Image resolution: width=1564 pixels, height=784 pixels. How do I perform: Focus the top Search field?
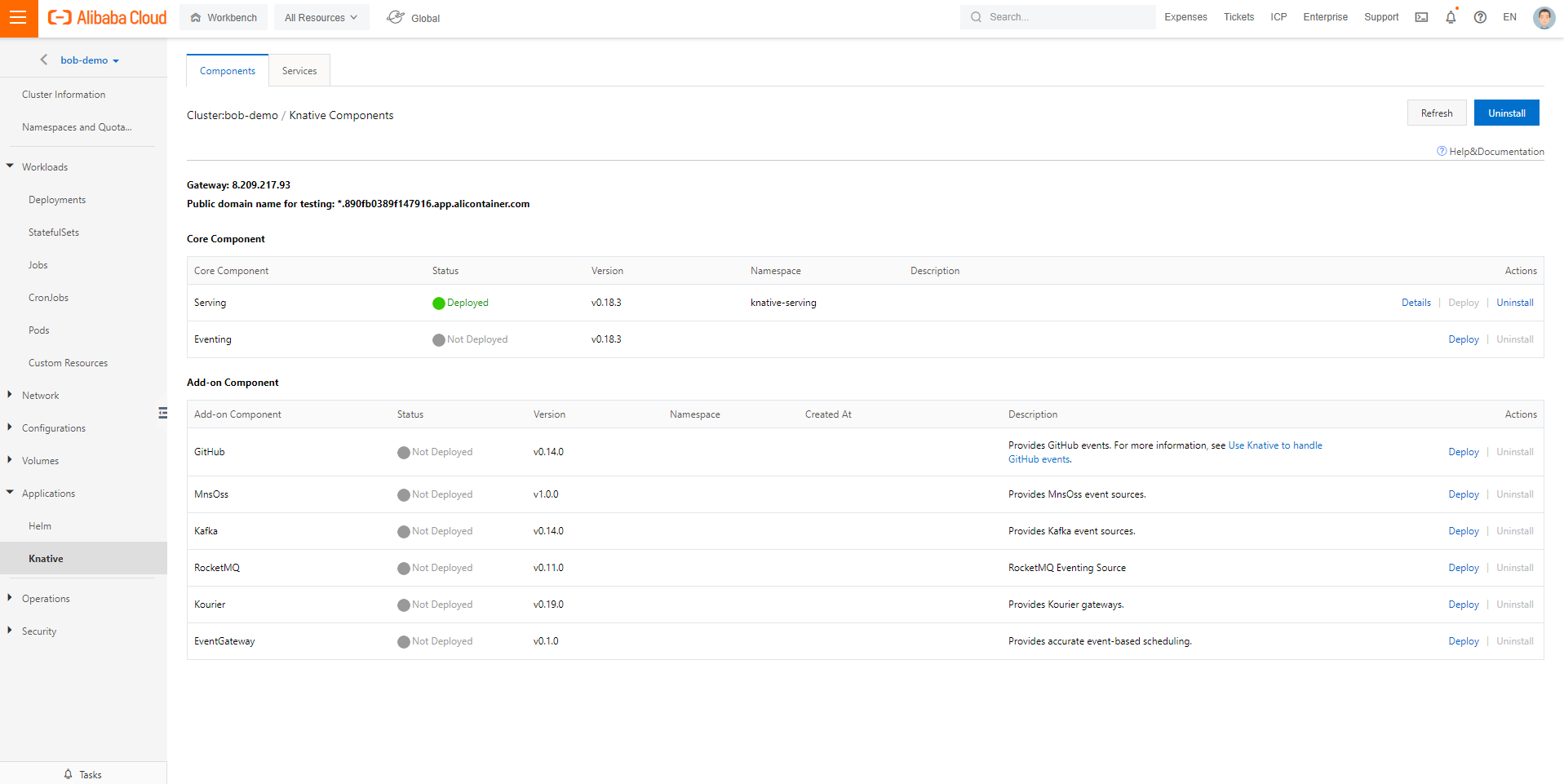coord(1057,17)
